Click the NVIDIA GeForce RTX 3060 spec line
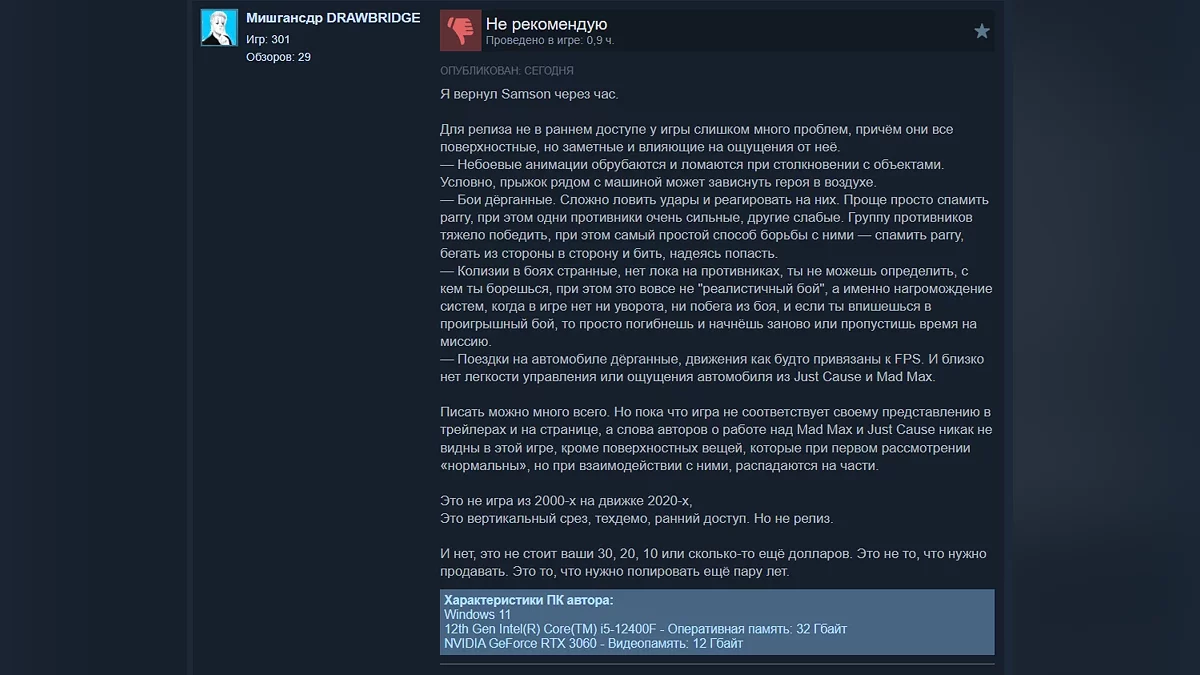The image size is (1200, 675). tap(593, 643)
